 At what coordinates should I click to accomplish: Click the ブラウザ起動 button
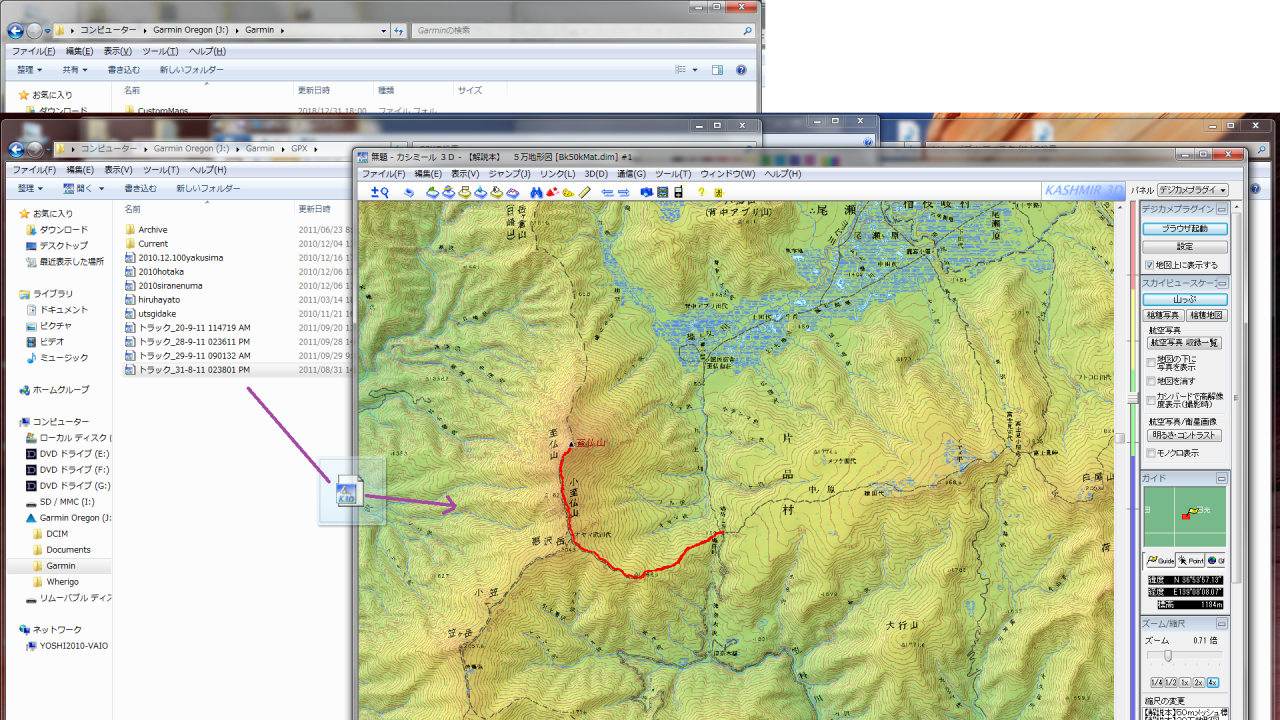pos(1185,229)
